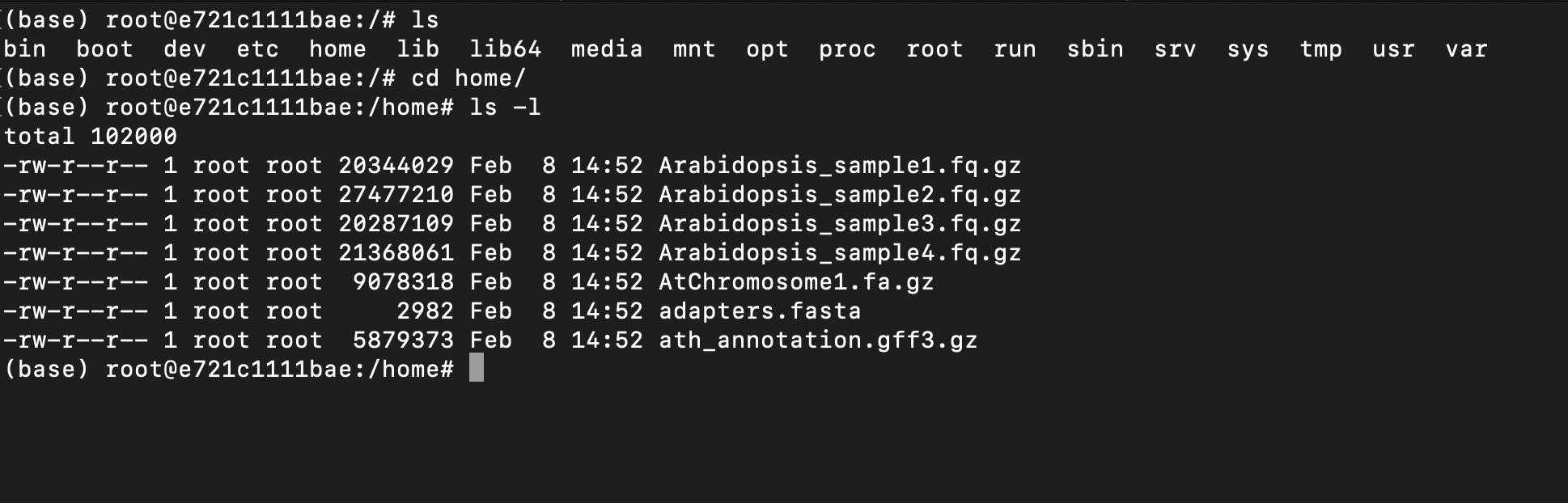This screenshot has height=503, width=1568.
Task: Click the terminal cursor block at prompt
Action: tap(477, 368)
